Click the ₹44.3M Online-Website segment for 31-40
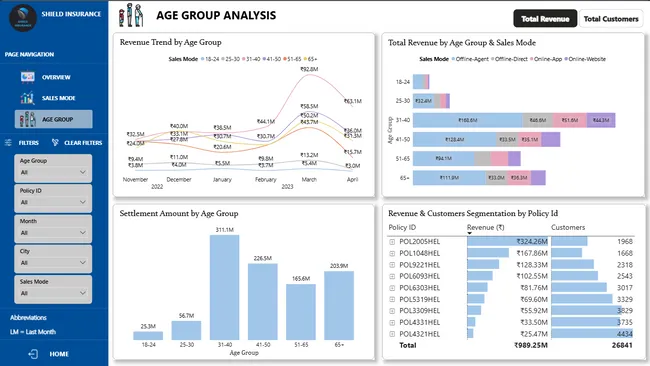The width and height of the screenshot is (650, 366). point(601,120)
